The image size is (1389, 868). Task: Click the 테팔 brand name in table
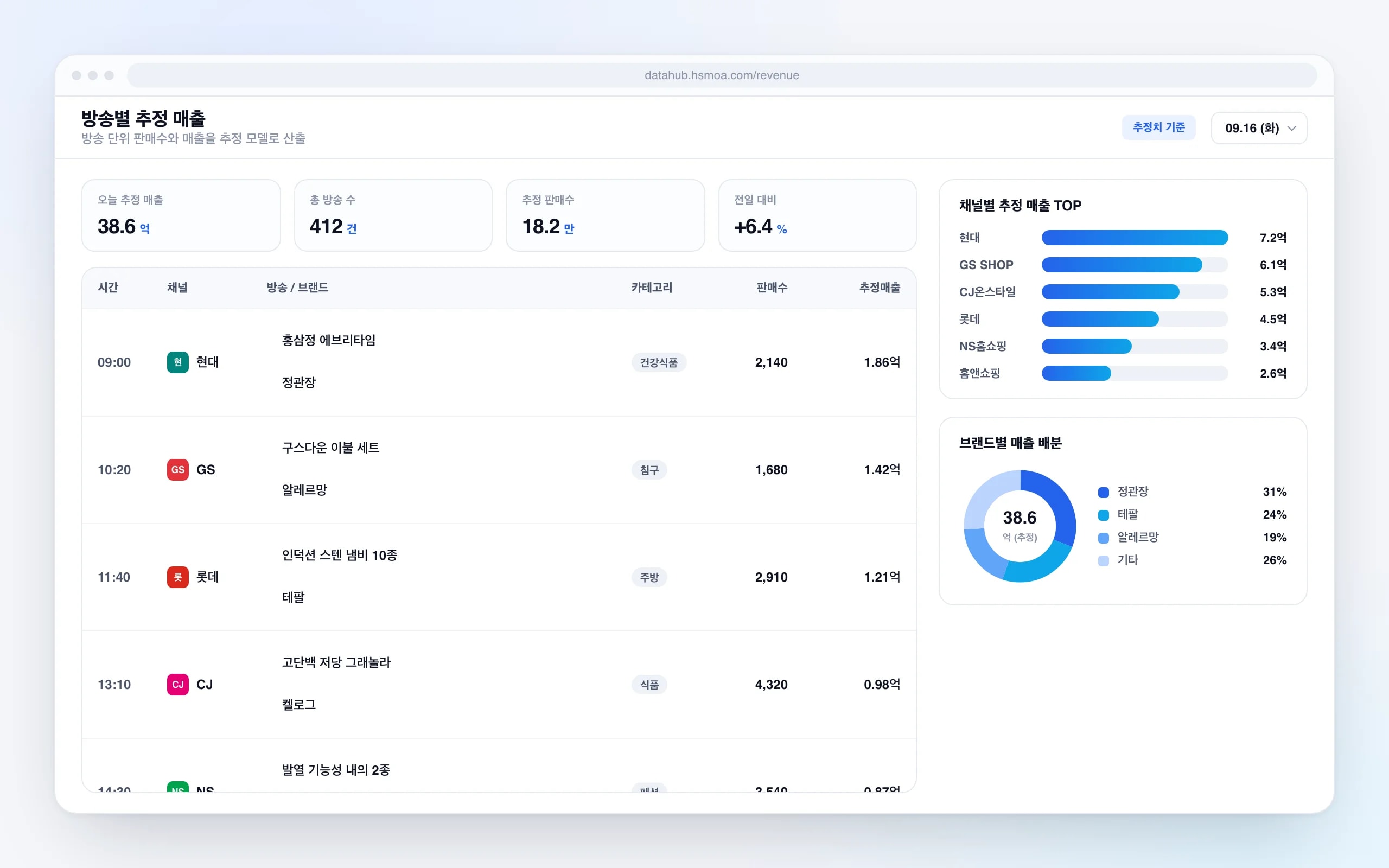(x=293, y=597)
